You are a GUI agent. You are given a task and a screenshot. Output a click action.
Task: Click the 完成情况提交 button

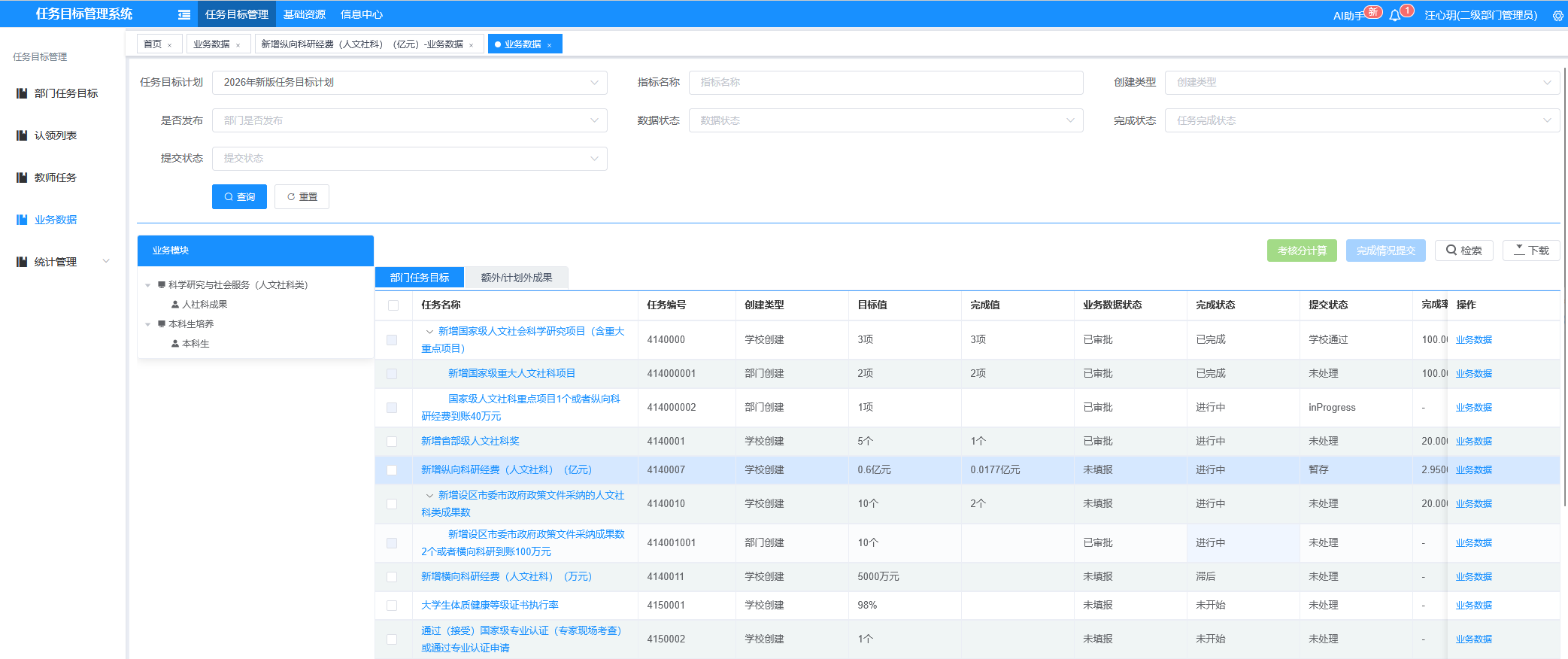click(x=1385, y=251)
